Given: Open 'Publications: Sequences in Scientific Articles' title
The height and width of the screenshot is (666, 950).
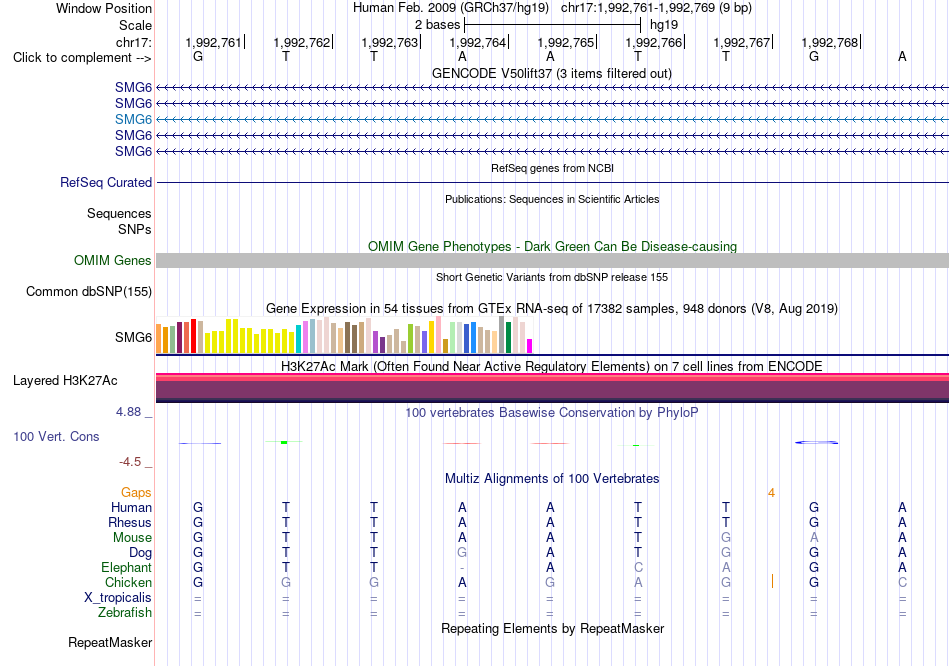Looking at the screenshot, I should (x=552, y=199).
